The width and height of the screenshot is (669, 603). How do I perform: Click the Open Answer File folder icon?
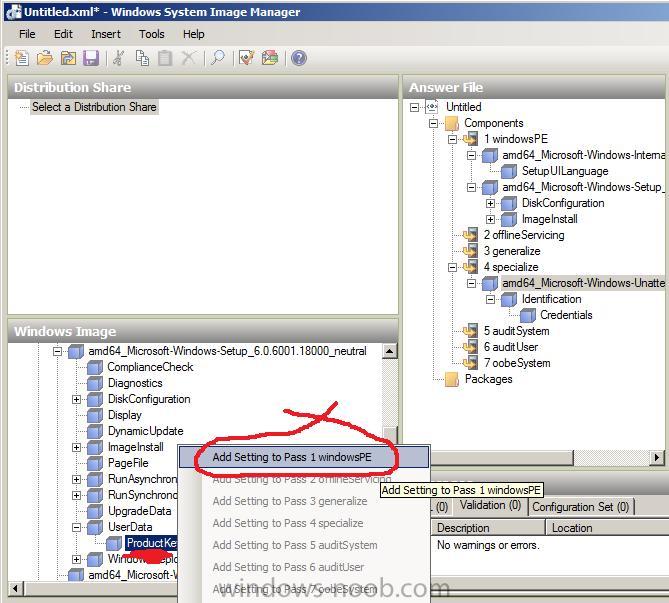pos(45,58)
